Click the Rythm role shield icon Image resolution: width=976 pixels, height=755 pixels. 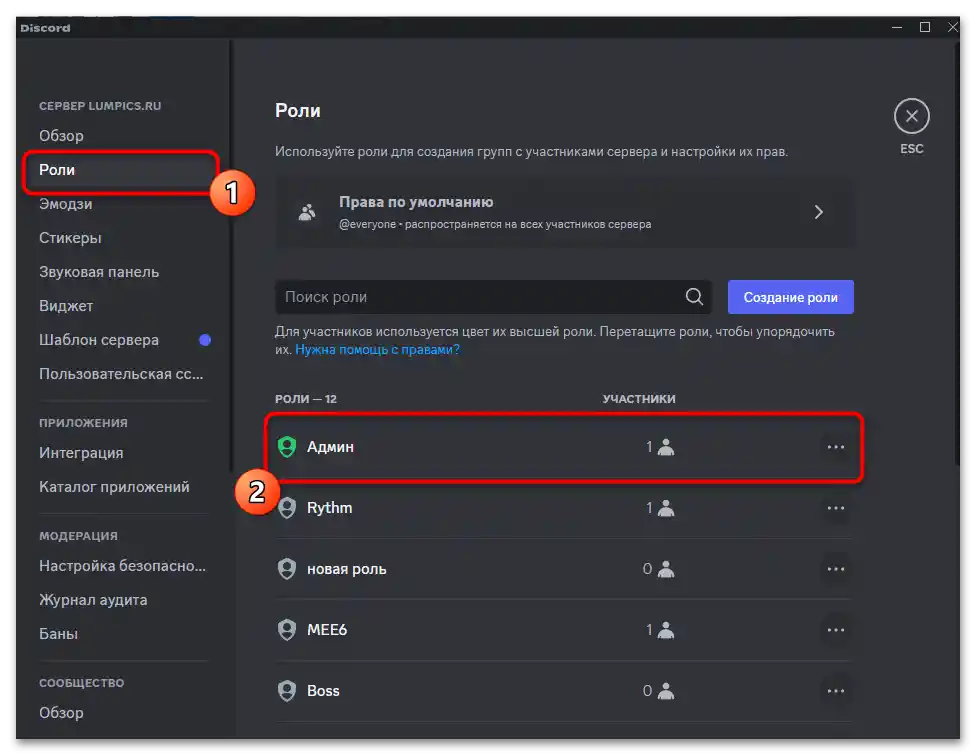[287, 508]
